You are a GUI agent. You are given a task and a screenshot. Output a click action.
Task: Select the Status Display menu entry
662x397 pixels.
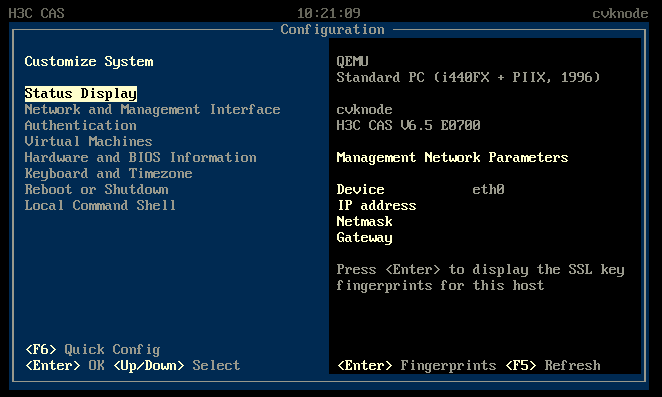click(x=81, y=93)
